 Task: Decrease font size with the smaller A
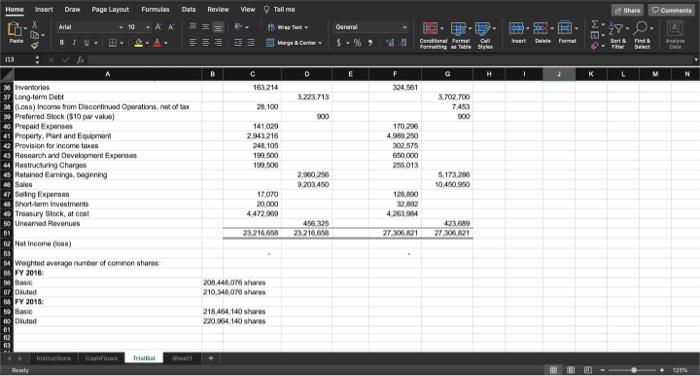(x=171, y=27)
